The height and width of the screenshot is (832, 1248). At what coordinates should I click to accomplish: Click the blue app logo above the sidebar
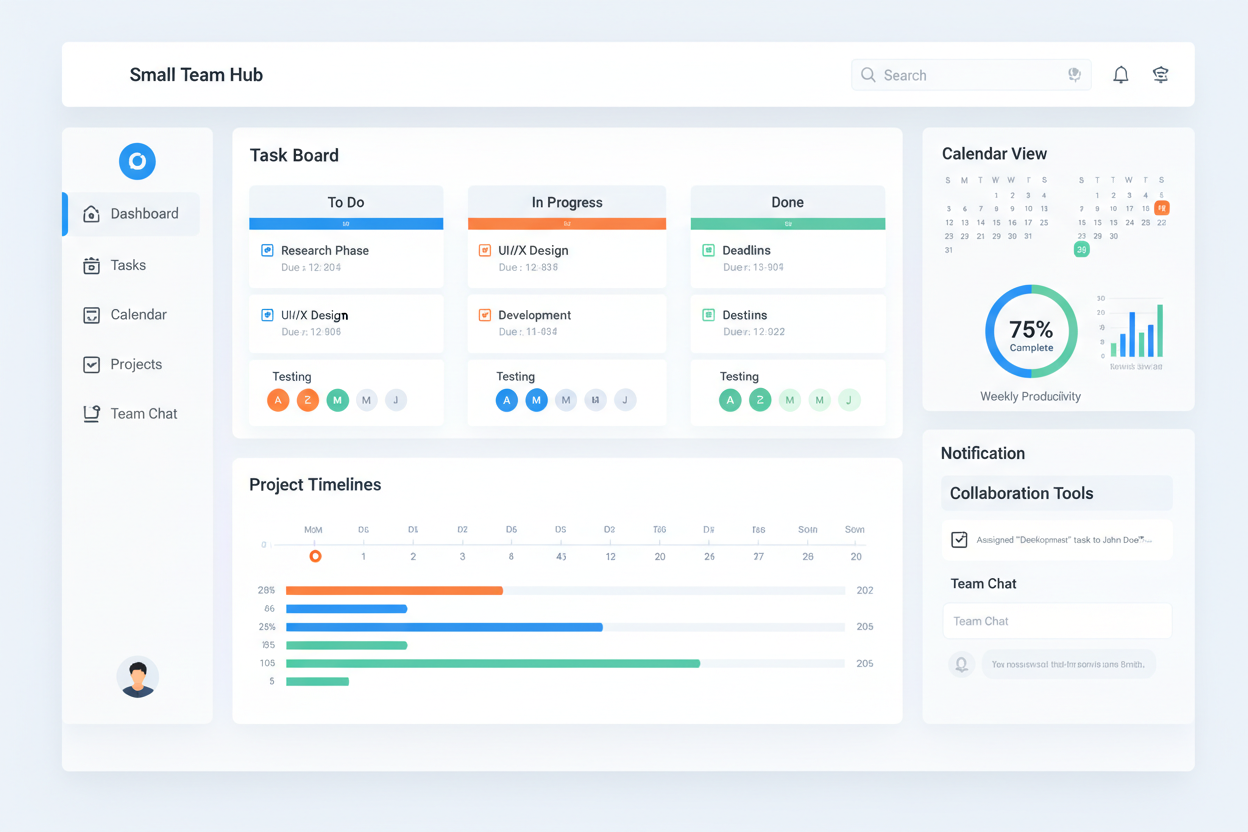click(137, 161)
